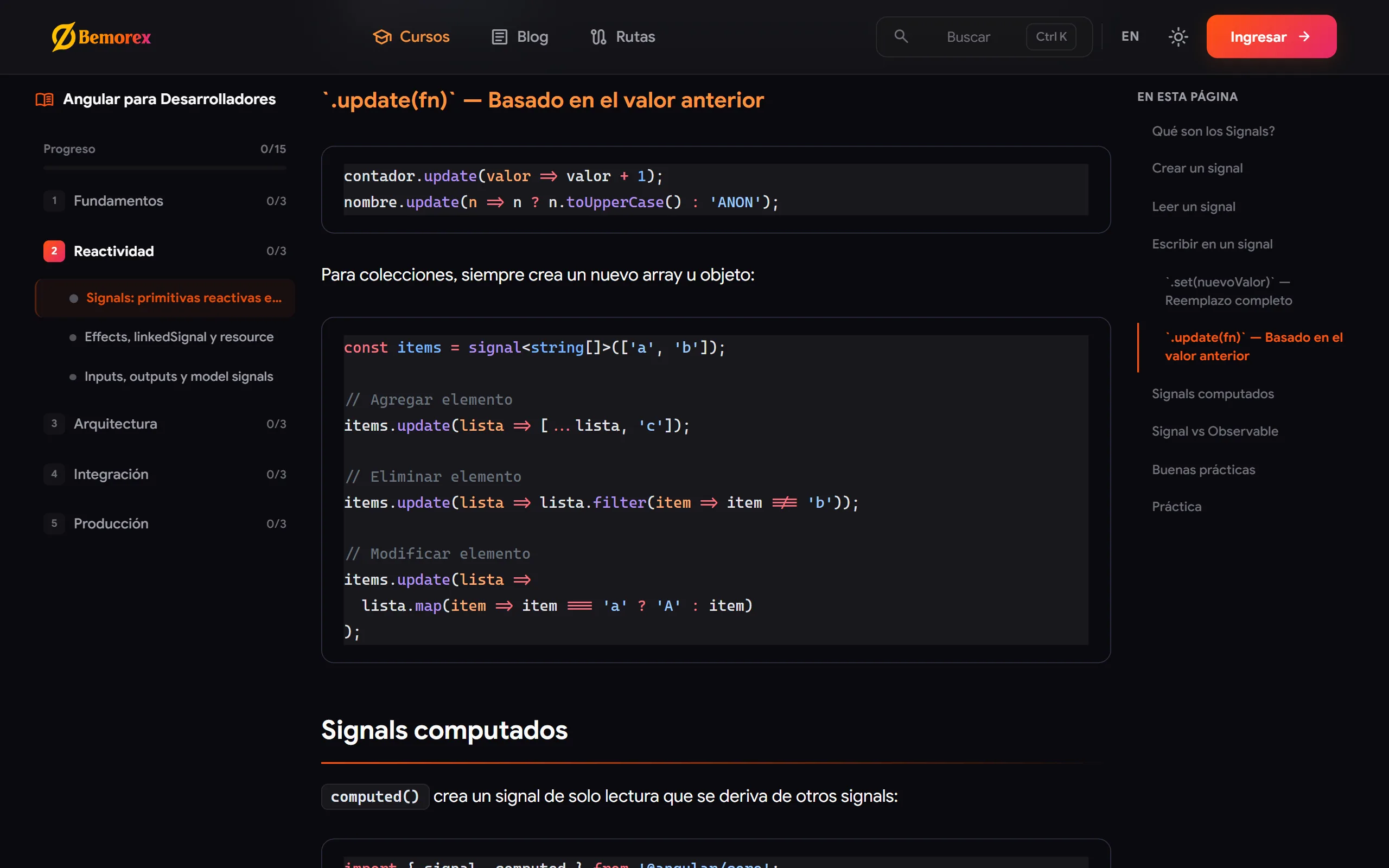
Task: Switch language with EN button
Action: tap(1130, 37)
